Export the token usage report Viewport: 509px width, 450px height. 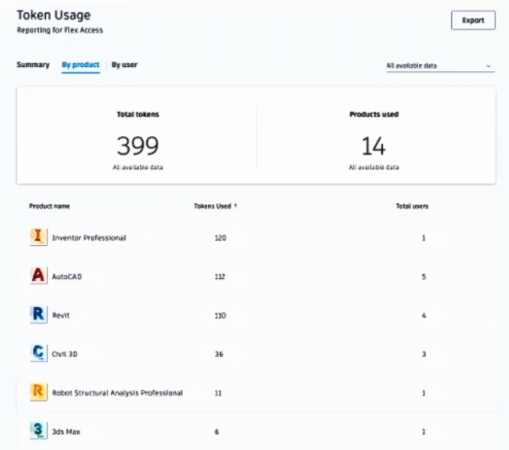pyautogui.click(x=473, y=20)
